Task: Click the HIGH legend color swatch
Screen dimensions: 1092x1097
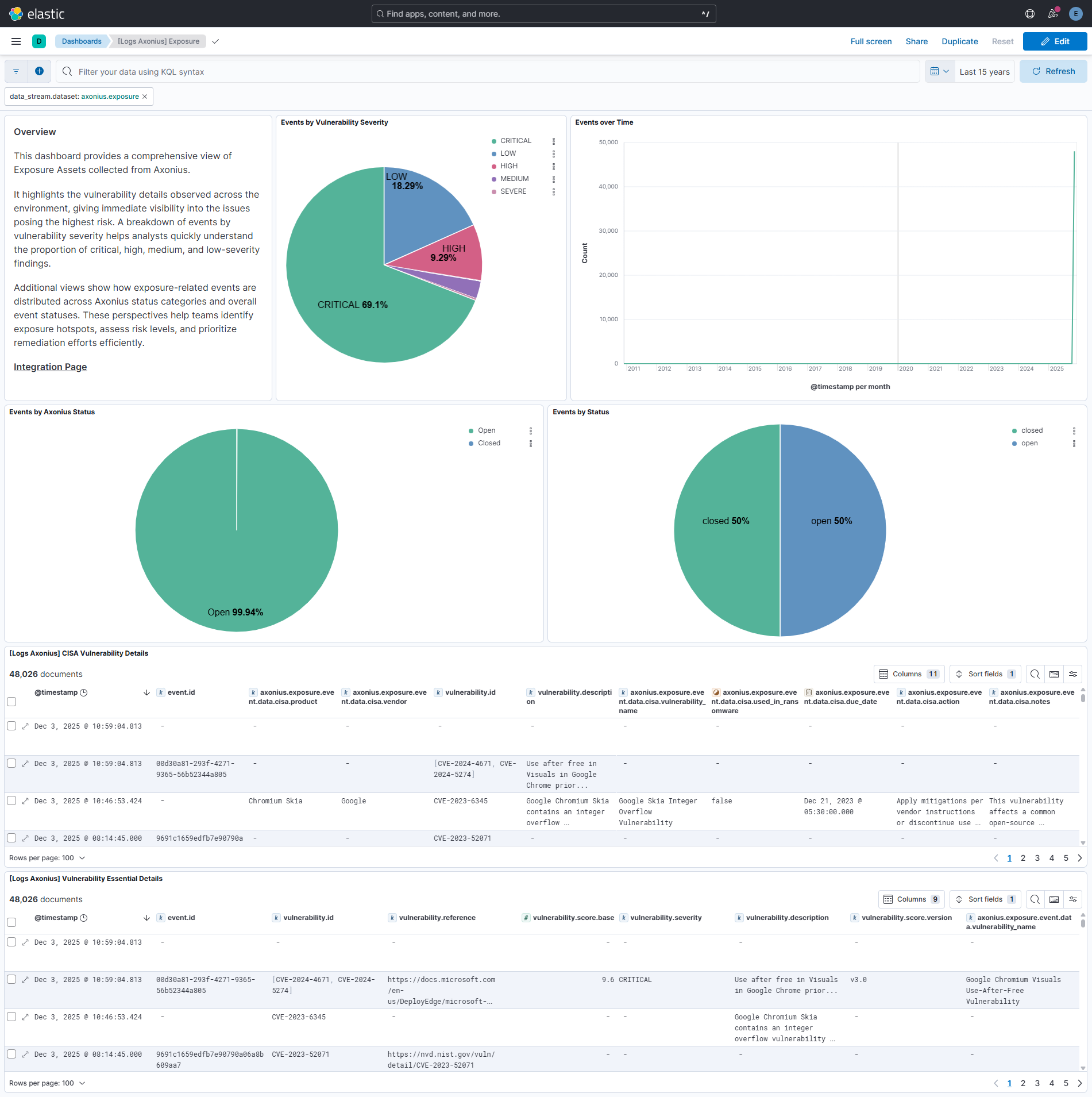Action: (494, 166)
